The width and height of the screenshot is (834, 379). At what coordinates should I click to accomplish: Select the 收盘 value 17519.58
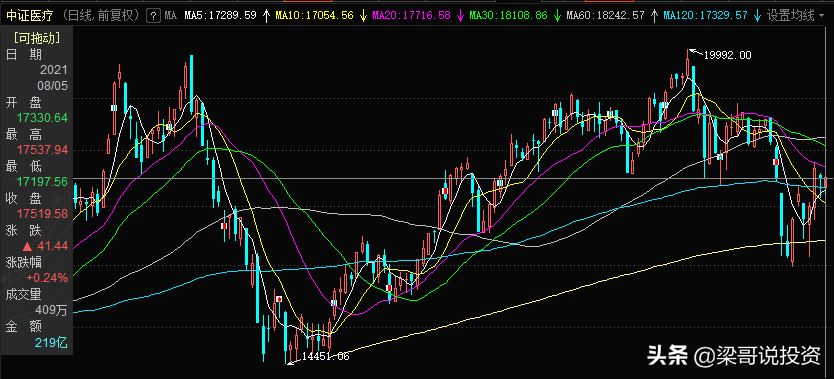click(x=42, y=214)
